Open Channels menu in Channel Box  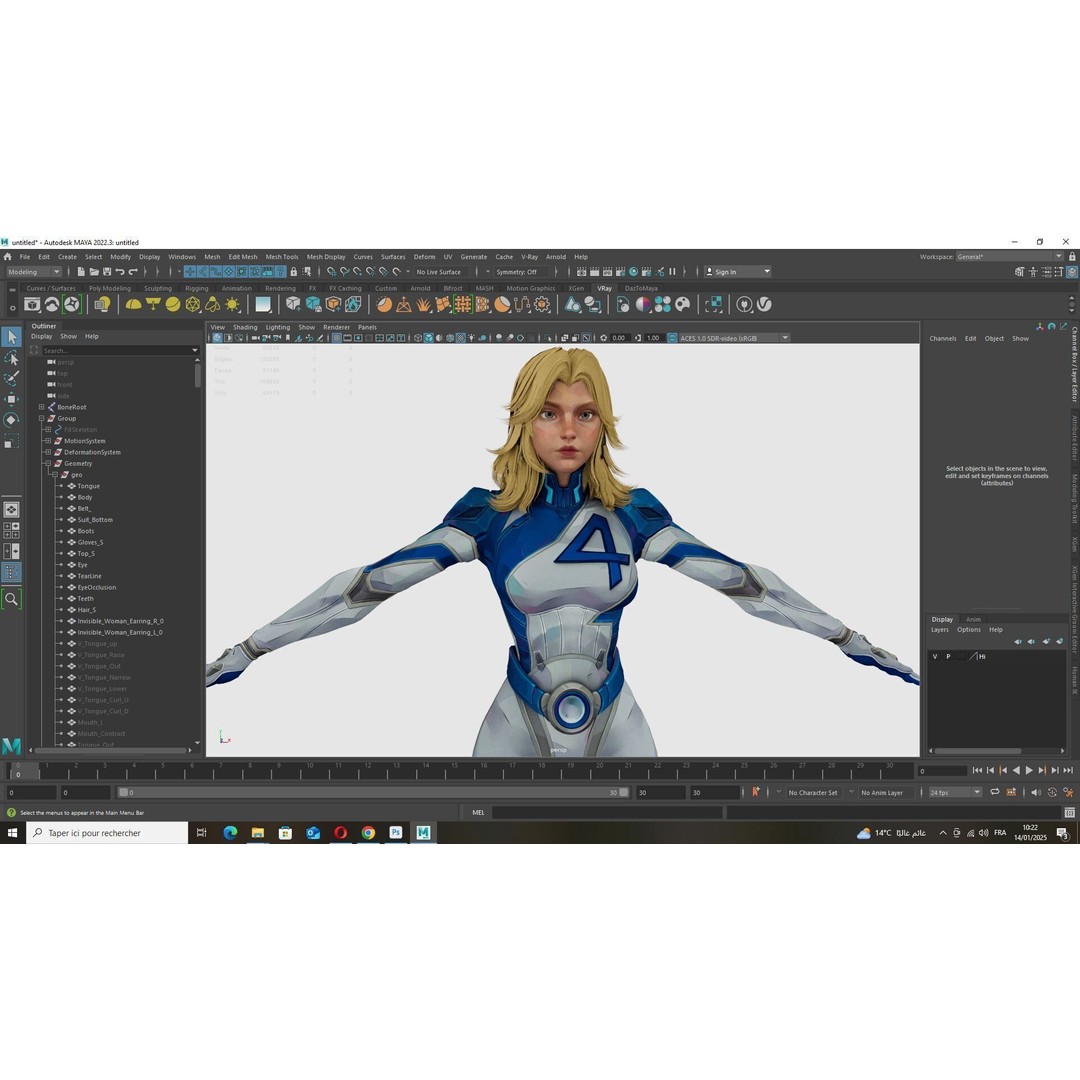942,339
